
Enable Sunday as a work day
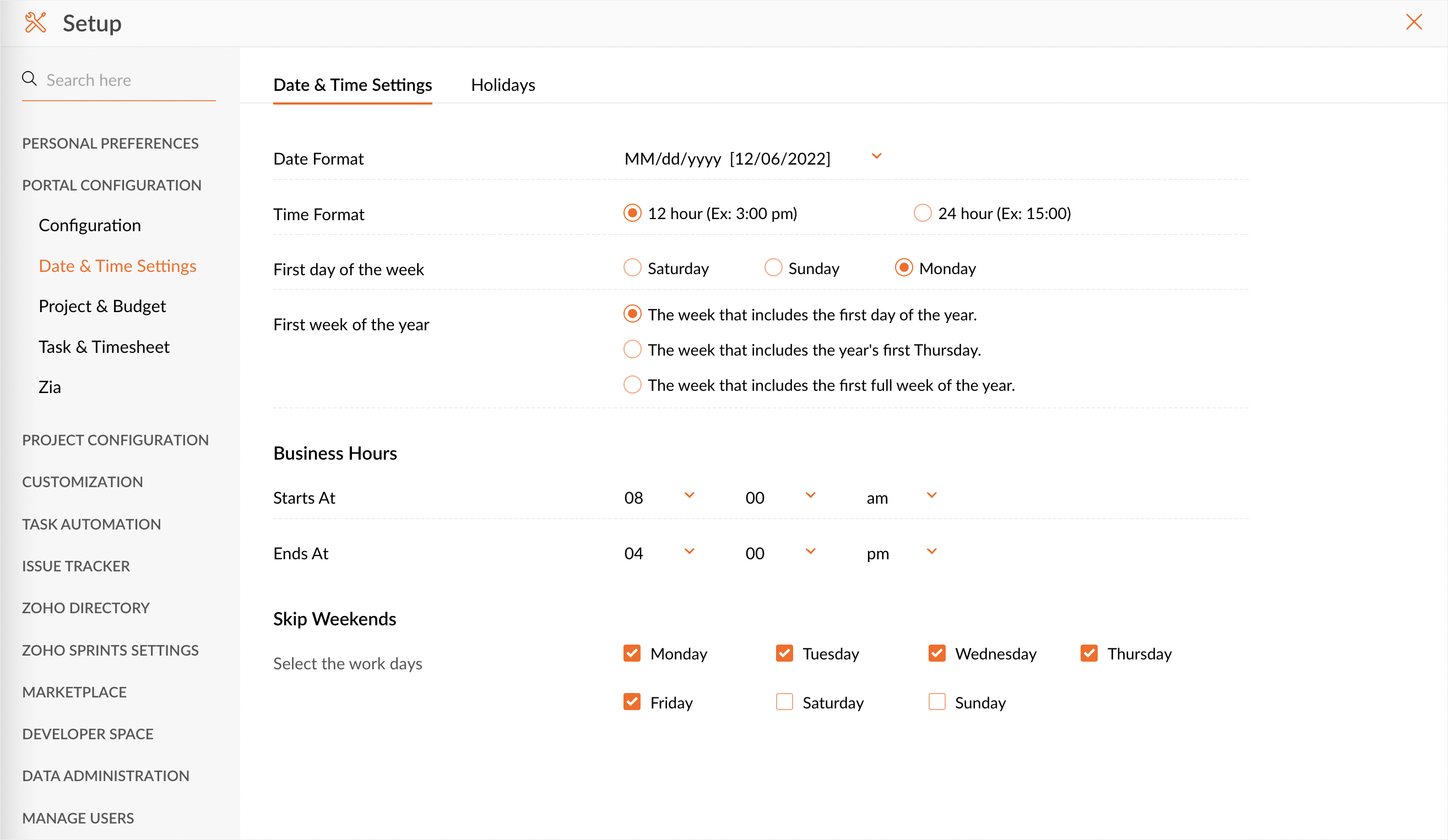(937, 702)
